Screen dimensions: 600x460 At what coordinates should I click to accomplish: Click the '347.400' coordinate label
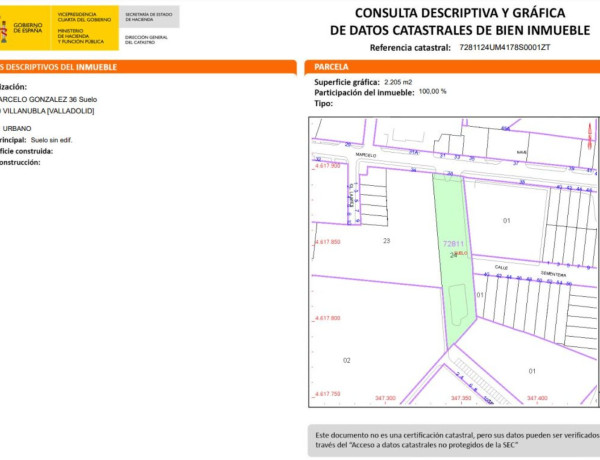537,398
